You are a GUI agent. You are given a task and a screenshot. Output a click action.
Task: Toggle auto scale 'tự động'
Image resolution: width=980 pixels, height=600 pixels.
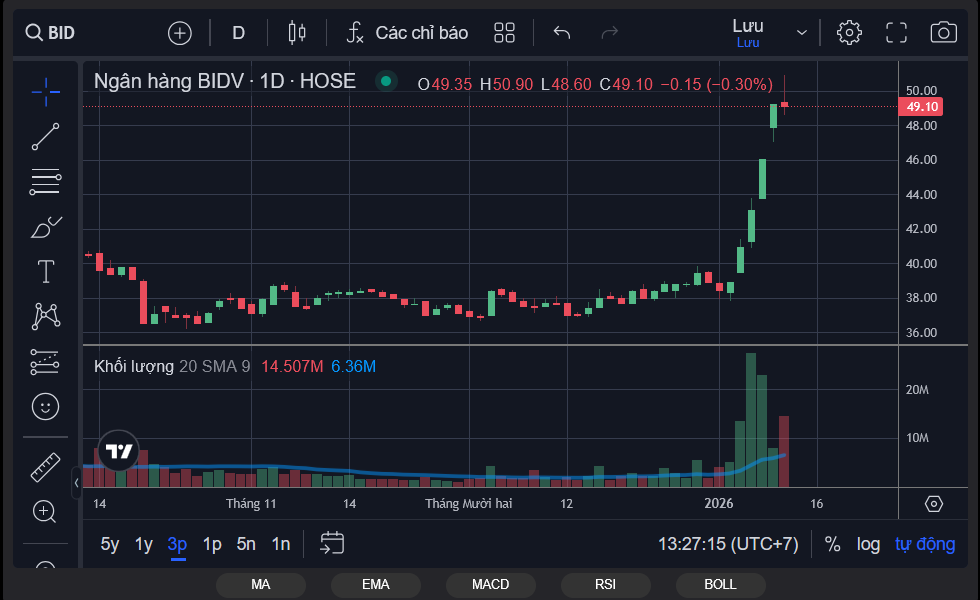point(924,544)
